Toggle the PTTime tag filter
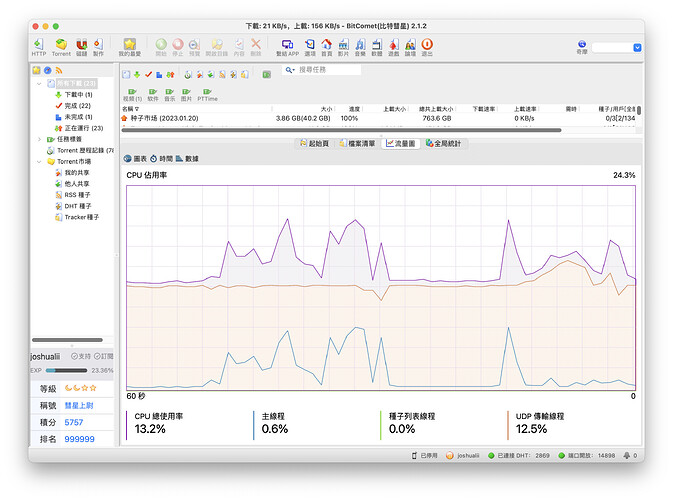The image size is (673, 500). (207, 95)
